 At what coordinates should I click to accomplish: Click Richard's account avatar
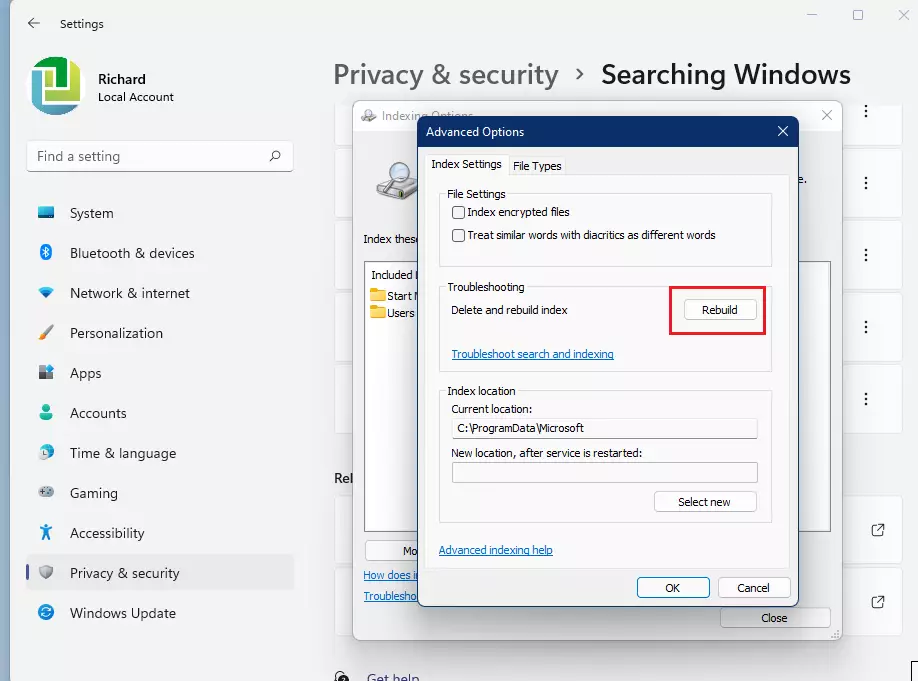pyautogui.click(x=56, y=86)
